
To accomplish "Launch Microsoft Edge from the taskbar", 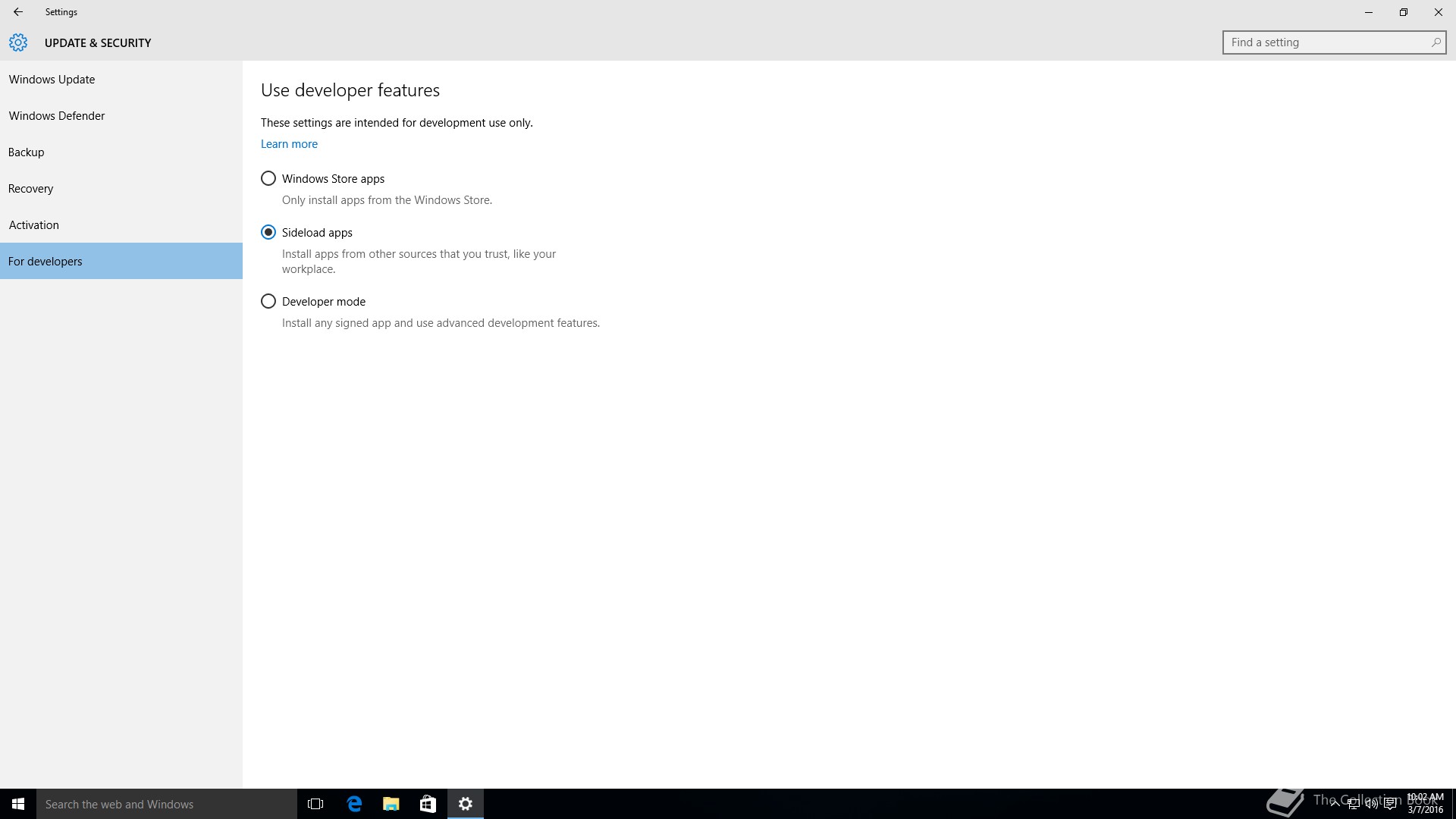I will [354, 804].
